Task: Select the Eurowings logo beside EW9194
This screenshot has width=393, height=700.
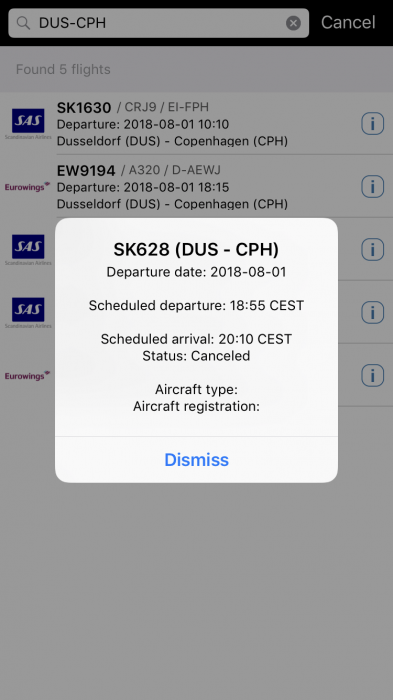Action: (x=27, y=187)
